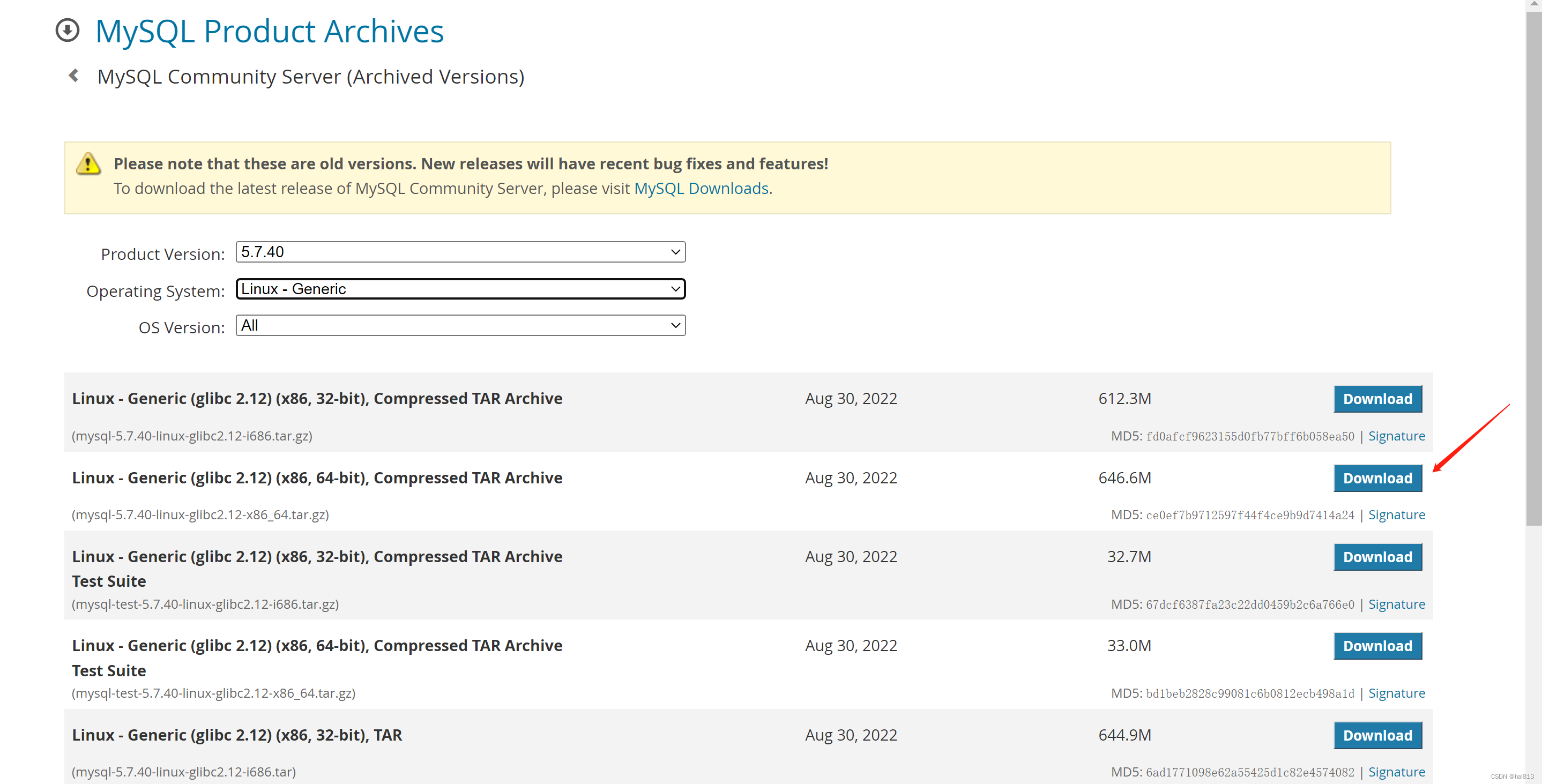Click the MySQL Product Archives heading
This screenshot has width=1542, height=784.
point(270,31)
